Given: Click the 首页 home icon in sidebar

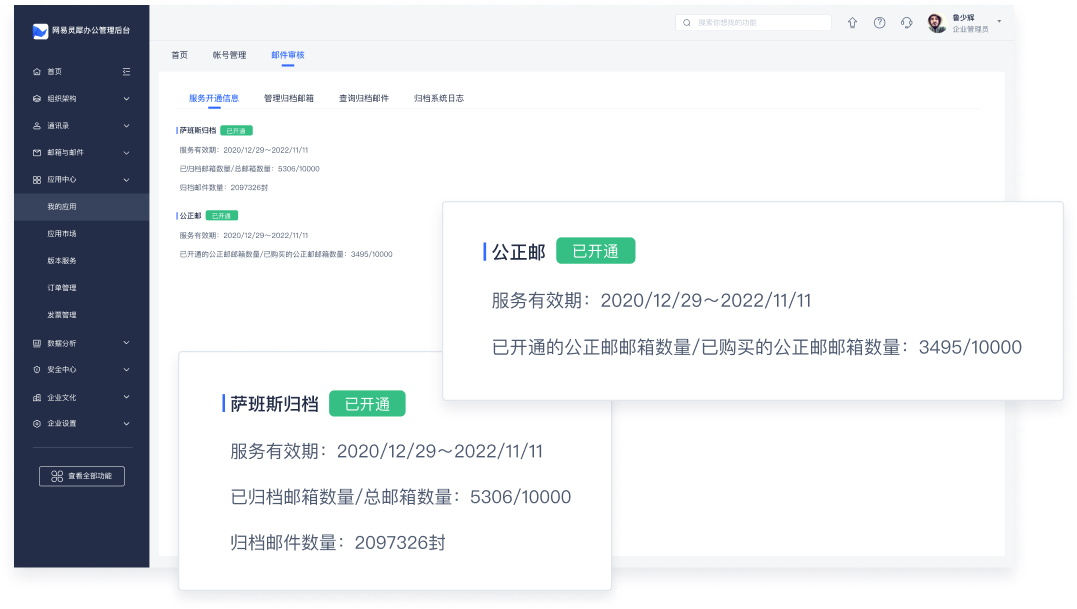Looking at the screenshot, I should tap(37, 72).
